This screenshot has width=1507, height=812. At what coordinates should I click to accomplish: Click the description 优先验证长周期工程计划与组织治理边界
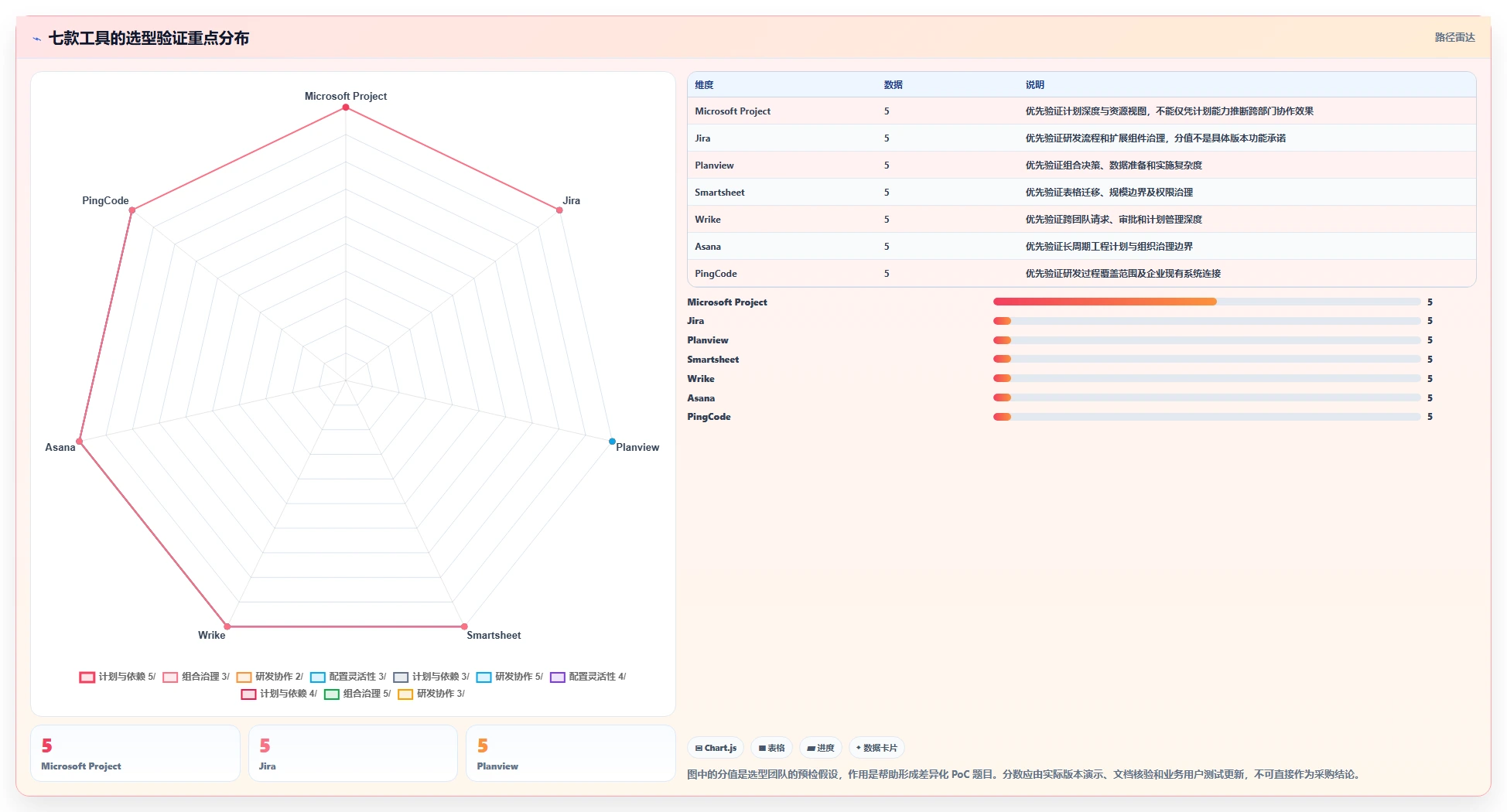(x=1109, y=247)
